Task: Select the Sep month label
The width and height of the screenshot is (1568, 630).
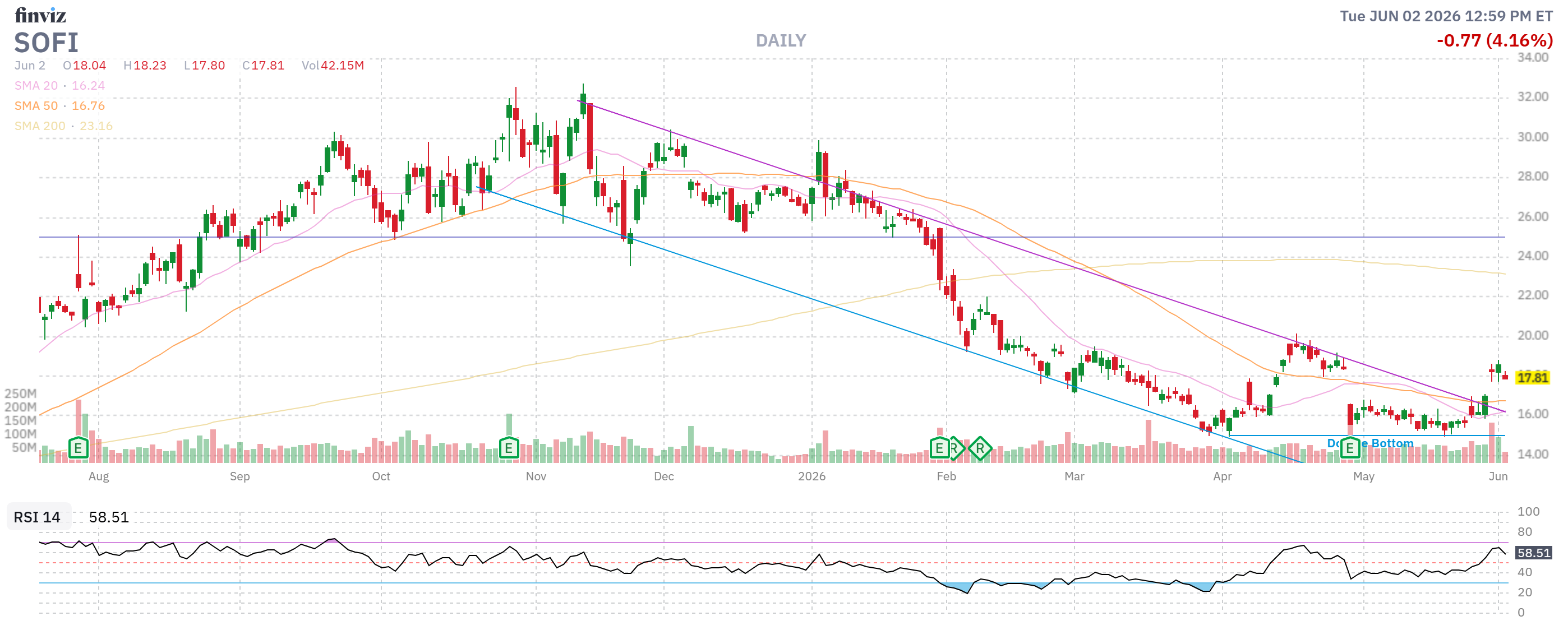Action: click(240, 476)
